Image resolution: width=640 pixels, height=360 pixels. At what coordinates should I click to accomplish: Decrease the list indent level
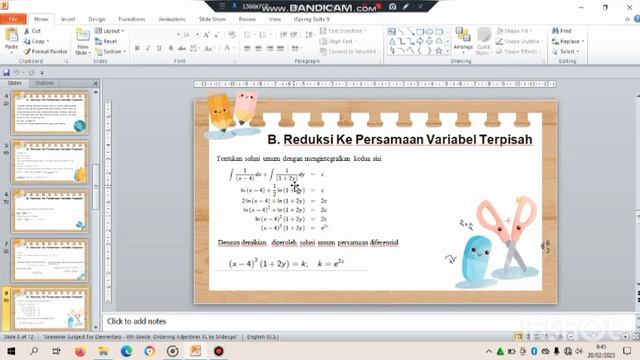tap(283, 35)
